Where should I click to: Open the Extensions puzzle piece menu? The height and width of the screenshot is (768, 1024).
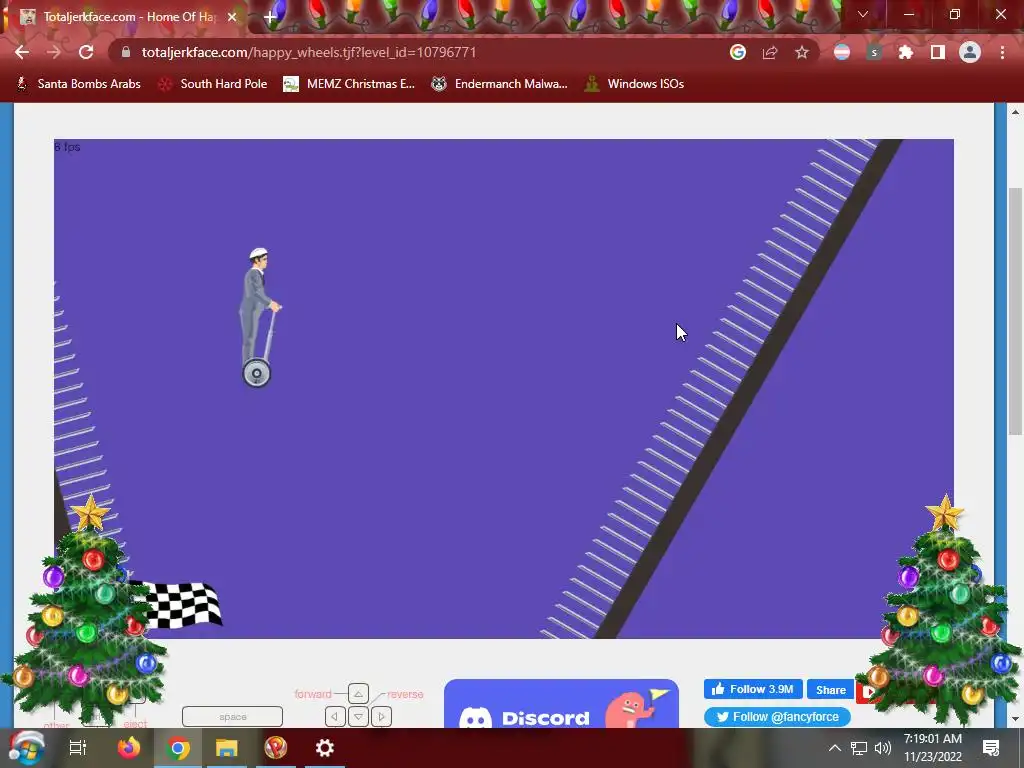tap(906, 52)
